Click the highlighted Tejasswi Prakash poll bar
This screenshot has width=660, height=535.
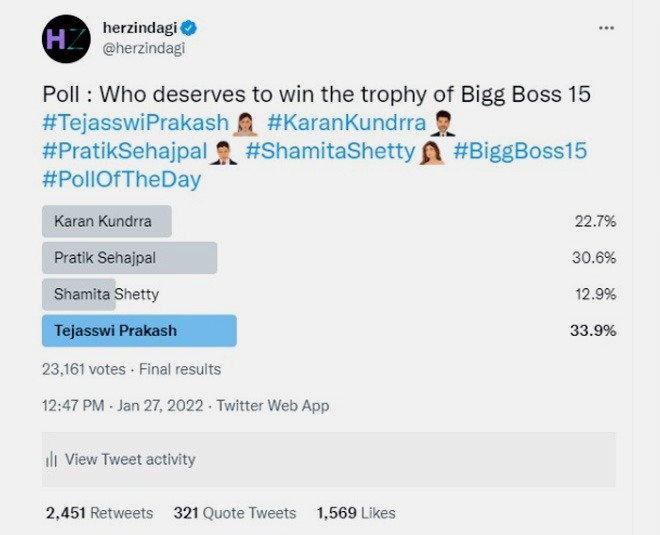tap(139, 331)
